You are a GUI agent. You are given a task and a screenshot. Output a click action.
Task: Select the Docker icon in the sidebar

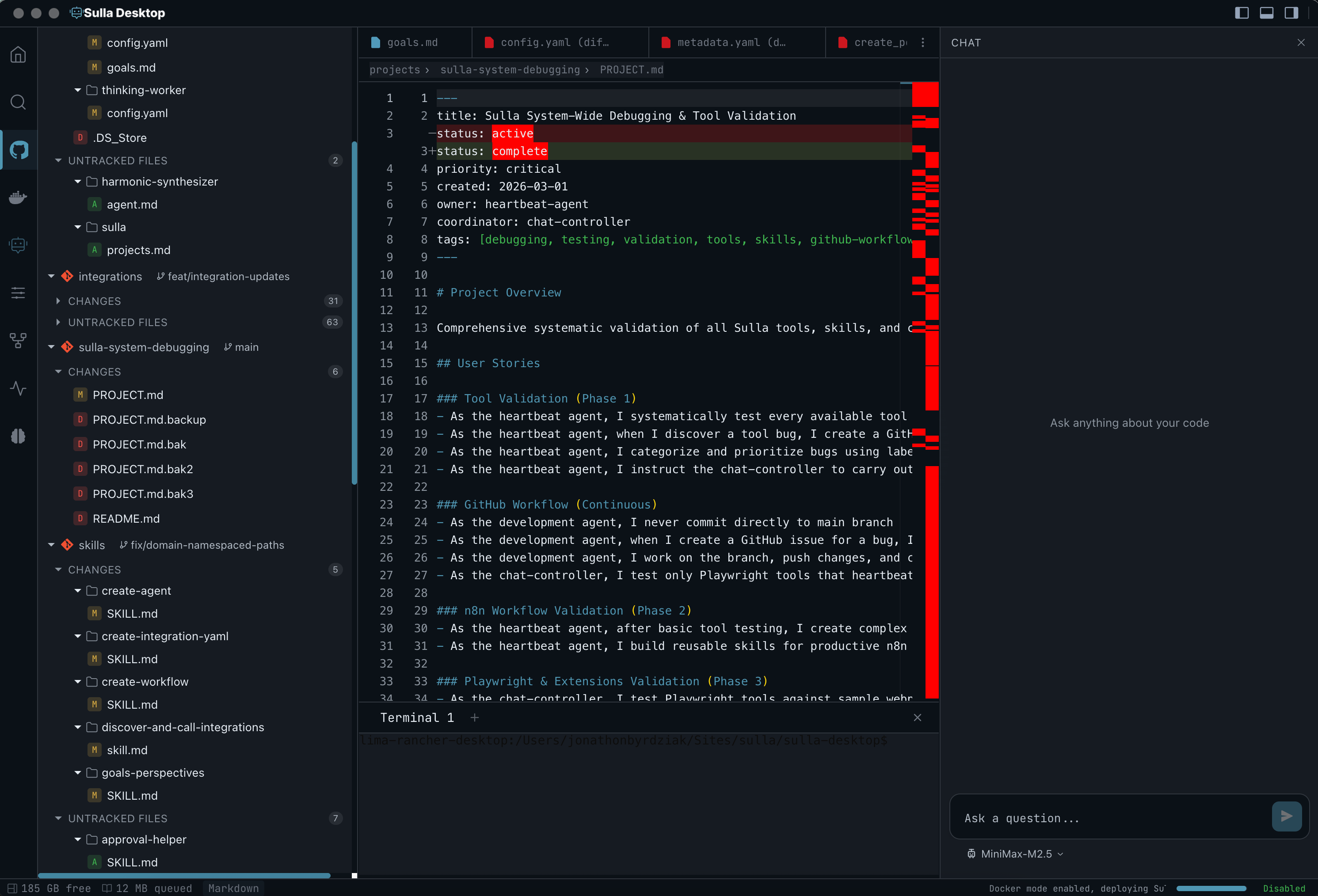[x=18, y=197]
